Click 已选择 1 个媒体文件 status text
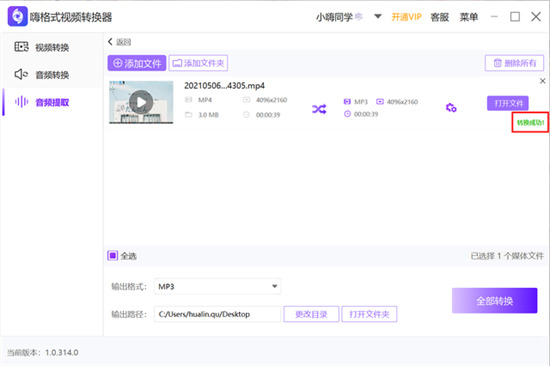 (x=507, y=256)
